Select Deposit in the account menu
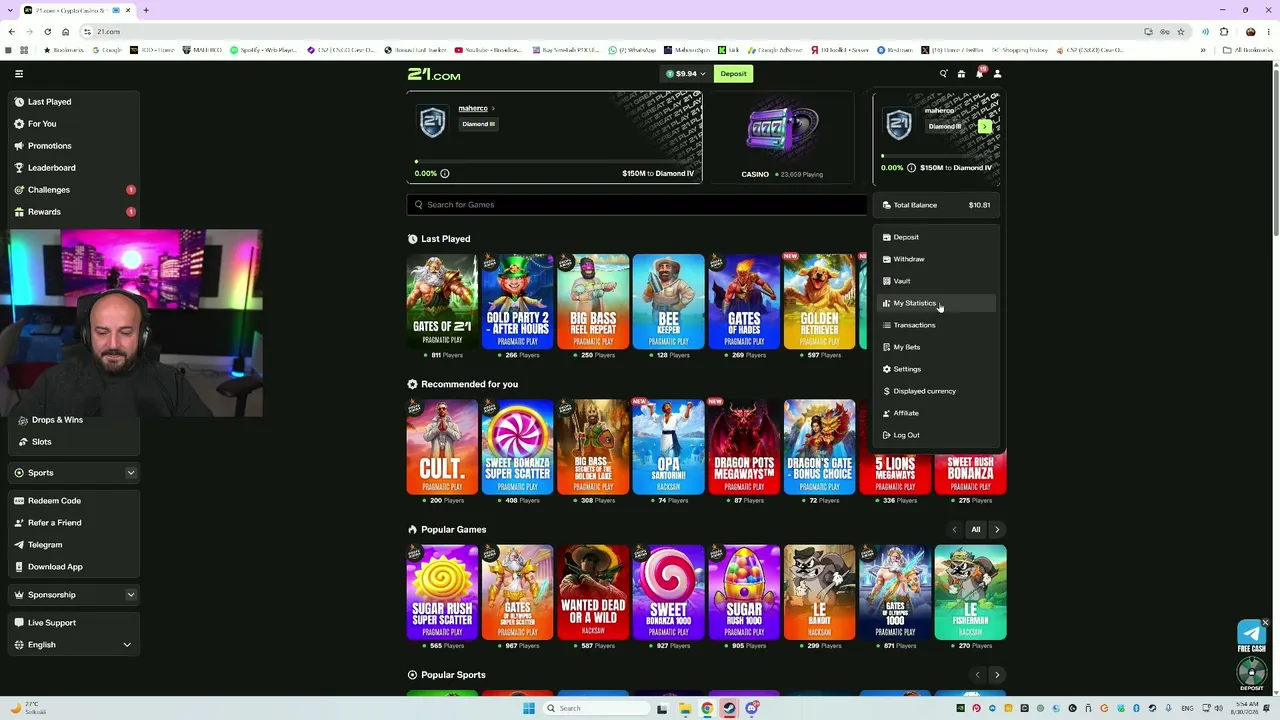 937,237
